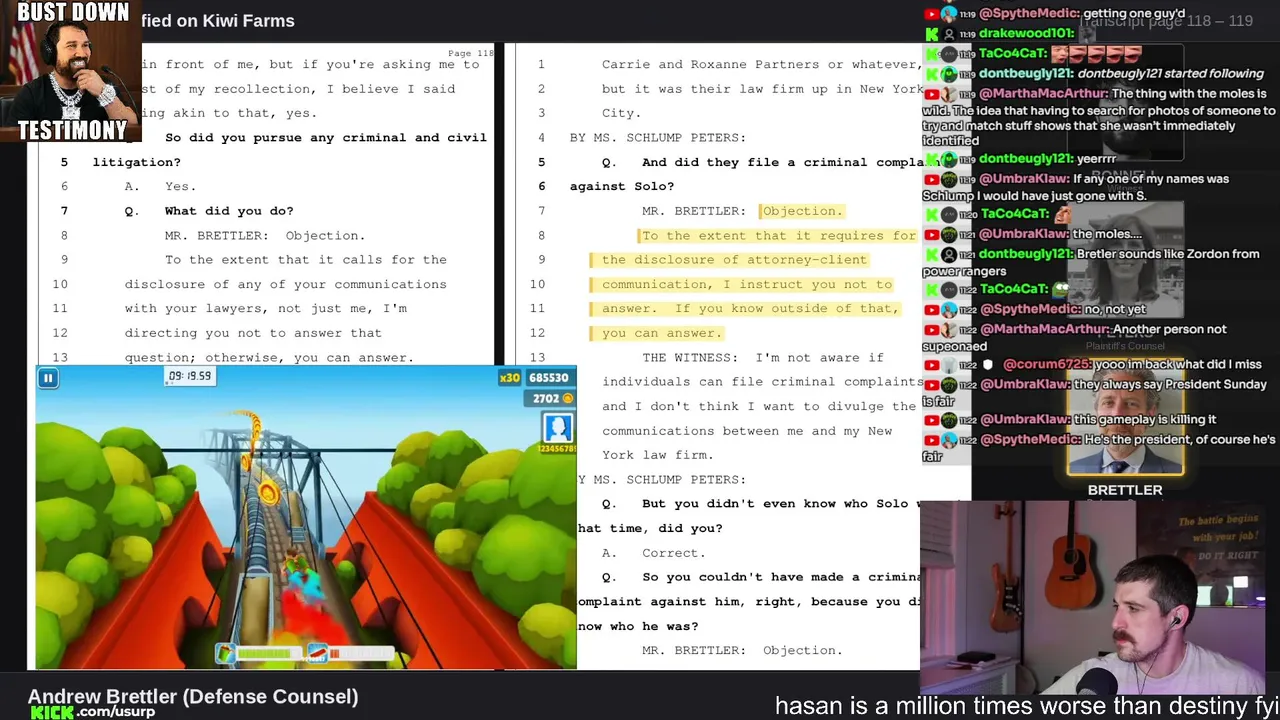This screenshot has width=1280, height=720.
Task: Click the BUST DOWN title text
Action: coord(73,12)
